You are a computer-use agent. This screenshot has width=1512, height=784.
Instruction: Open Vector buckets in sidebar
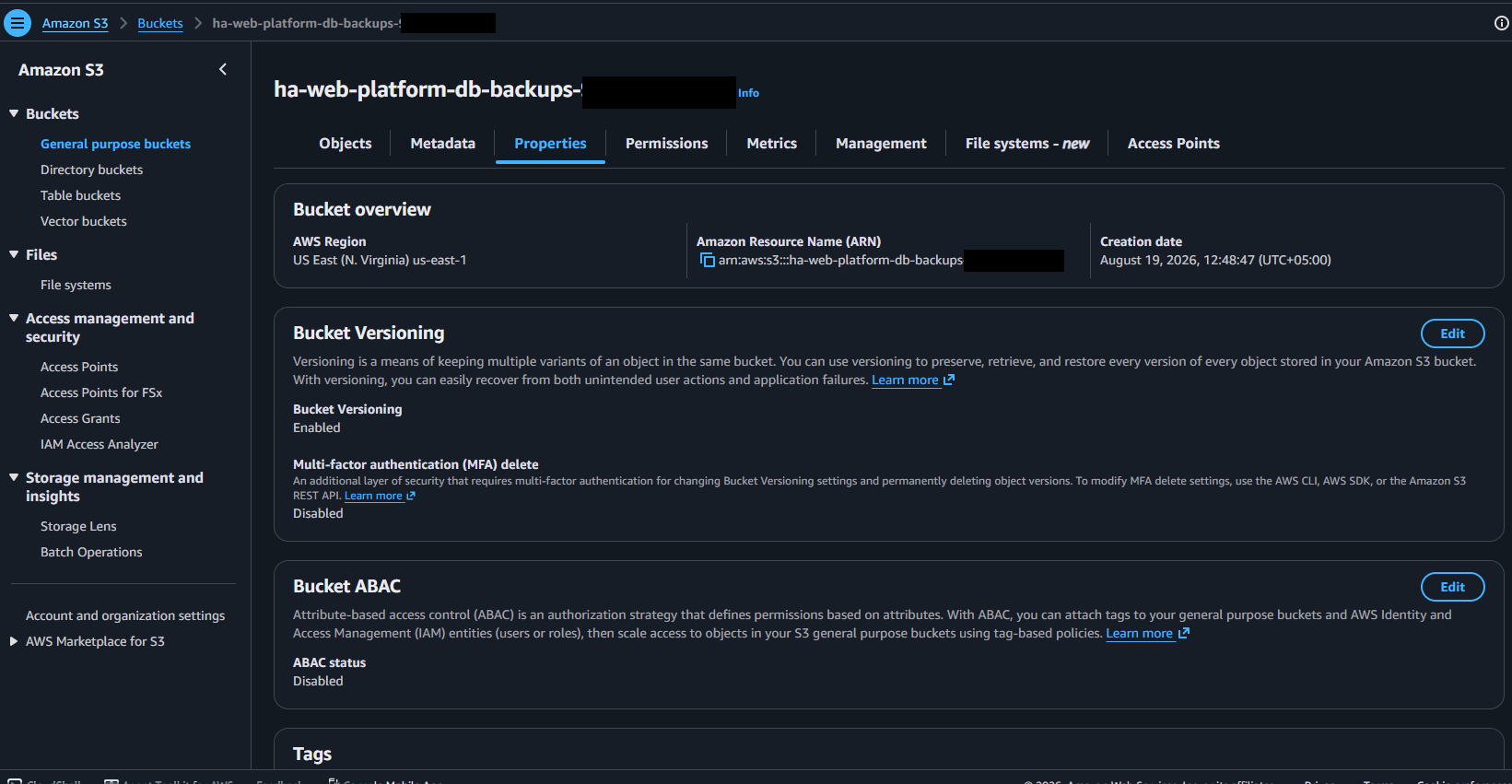pos(84,221)
